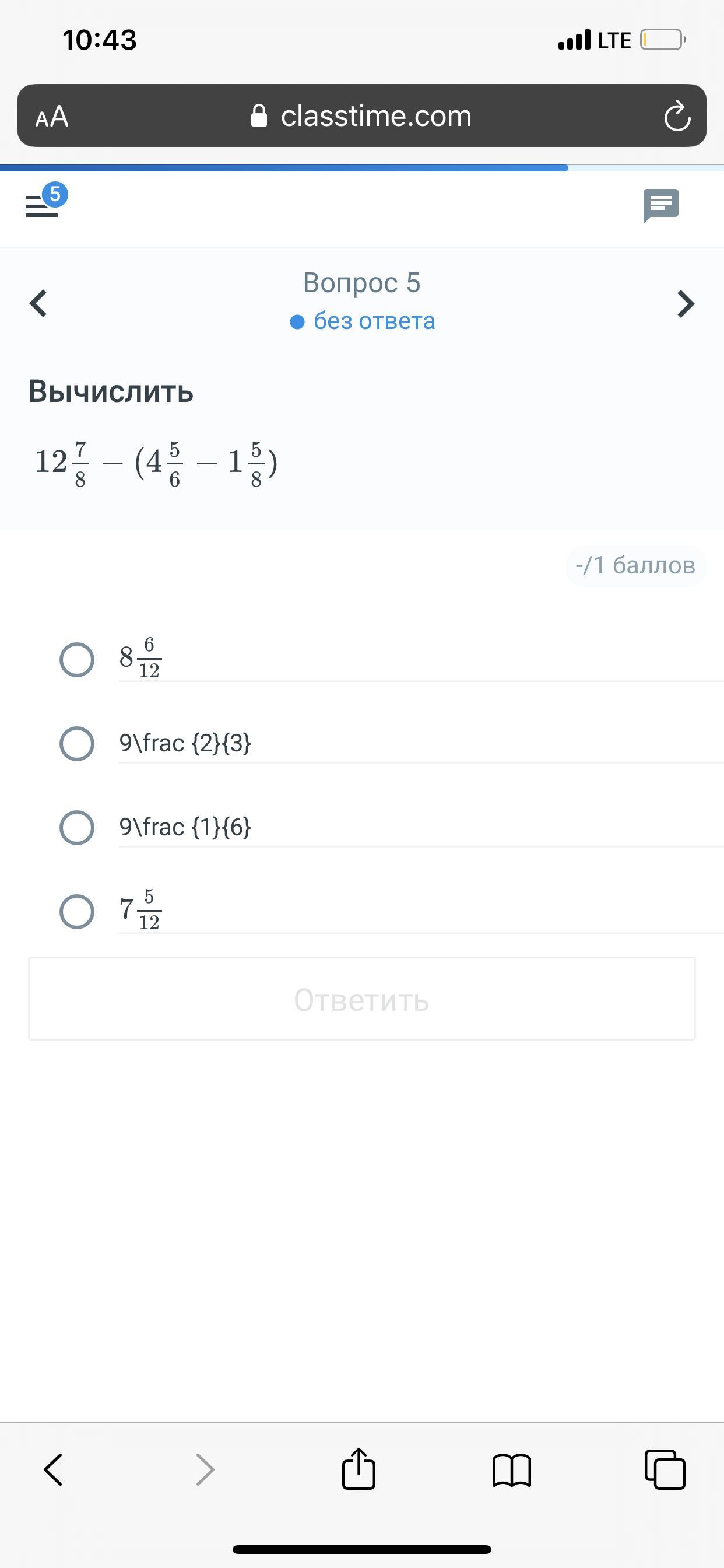Select the answer 9\frac {1}{6}

click(77, 827)
